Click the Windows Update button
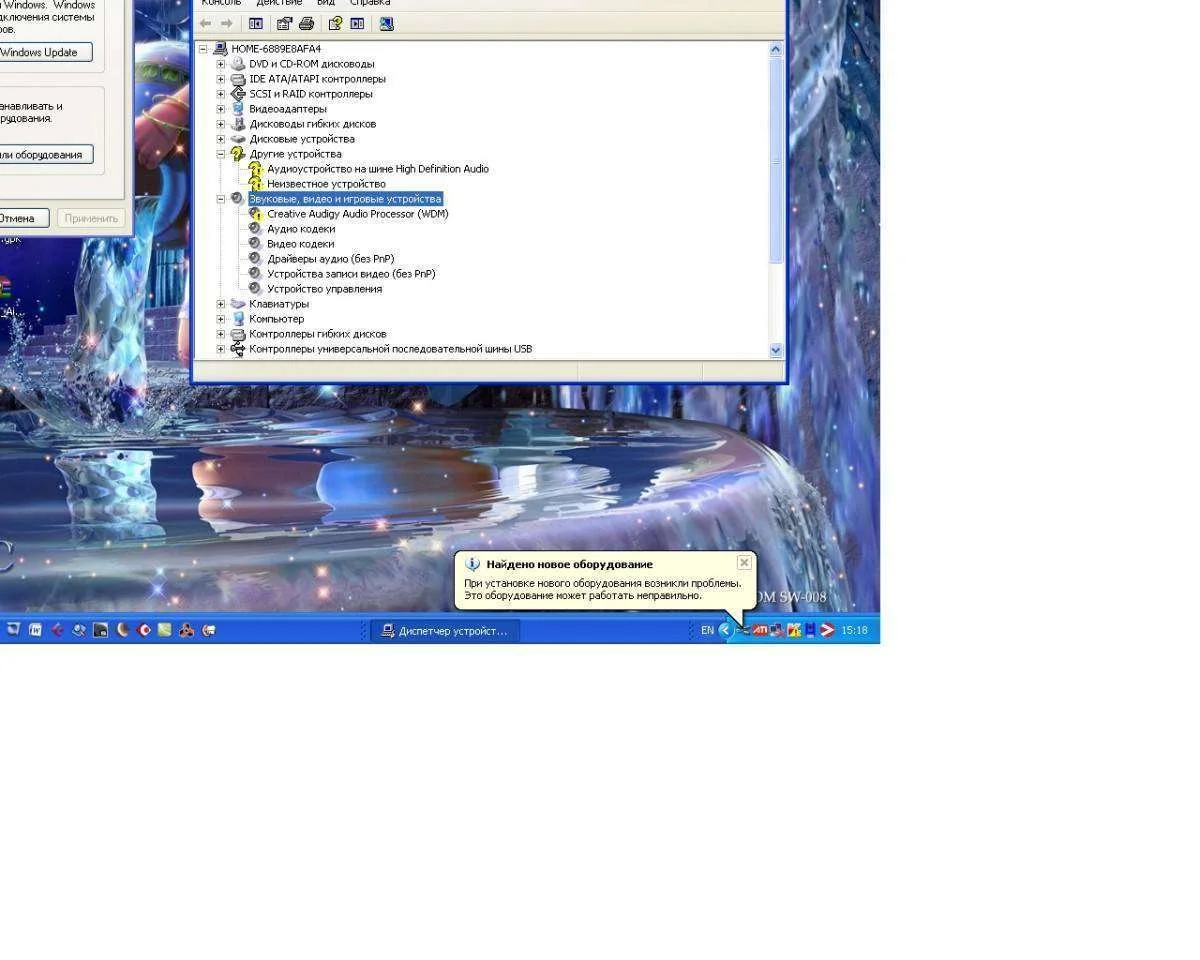Screen dimensions: 1200x960 (44, 52)
